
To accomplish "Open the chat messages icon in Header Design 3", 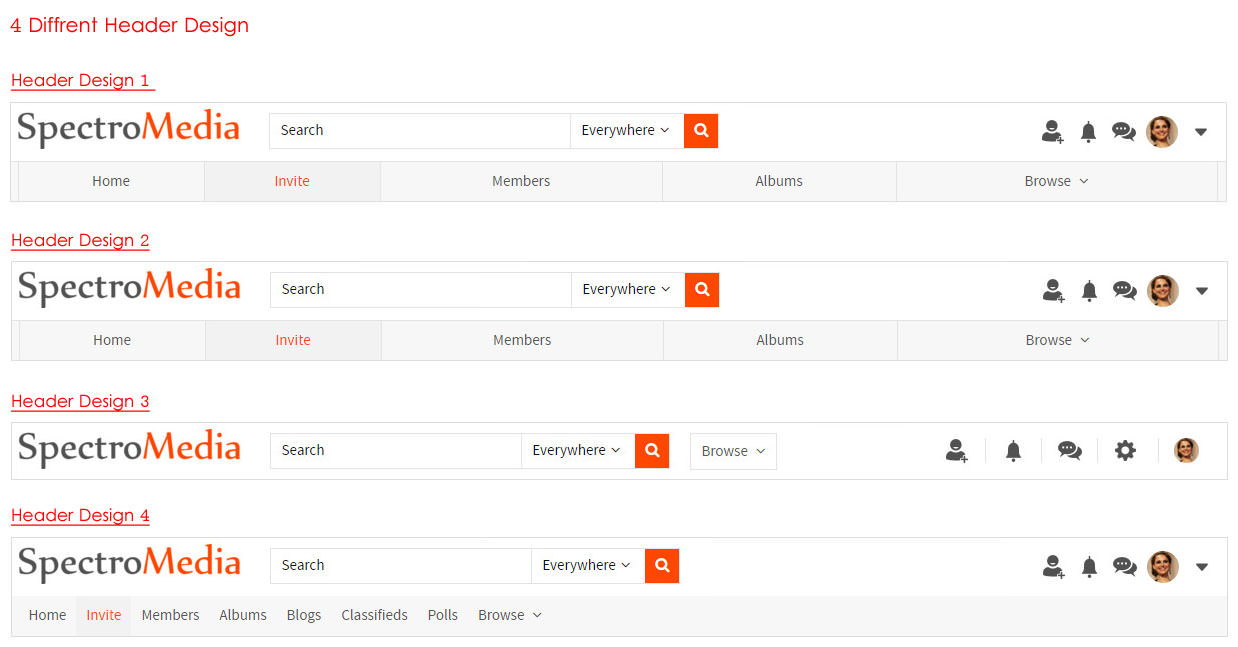I will click(1069, 451).
